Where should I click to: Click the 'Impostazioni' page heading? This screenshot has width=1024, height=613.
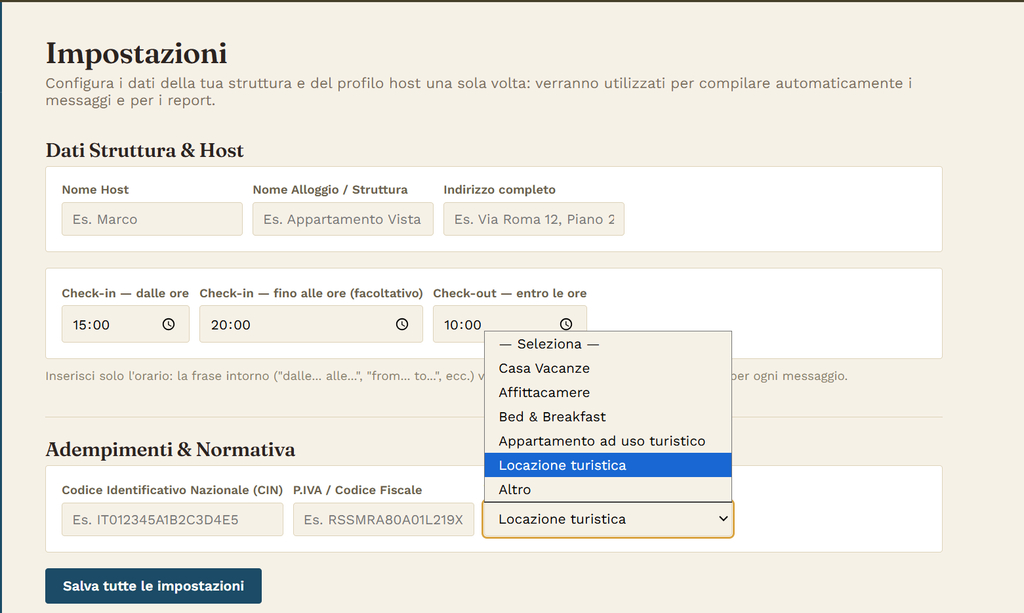tap(136, 53)
